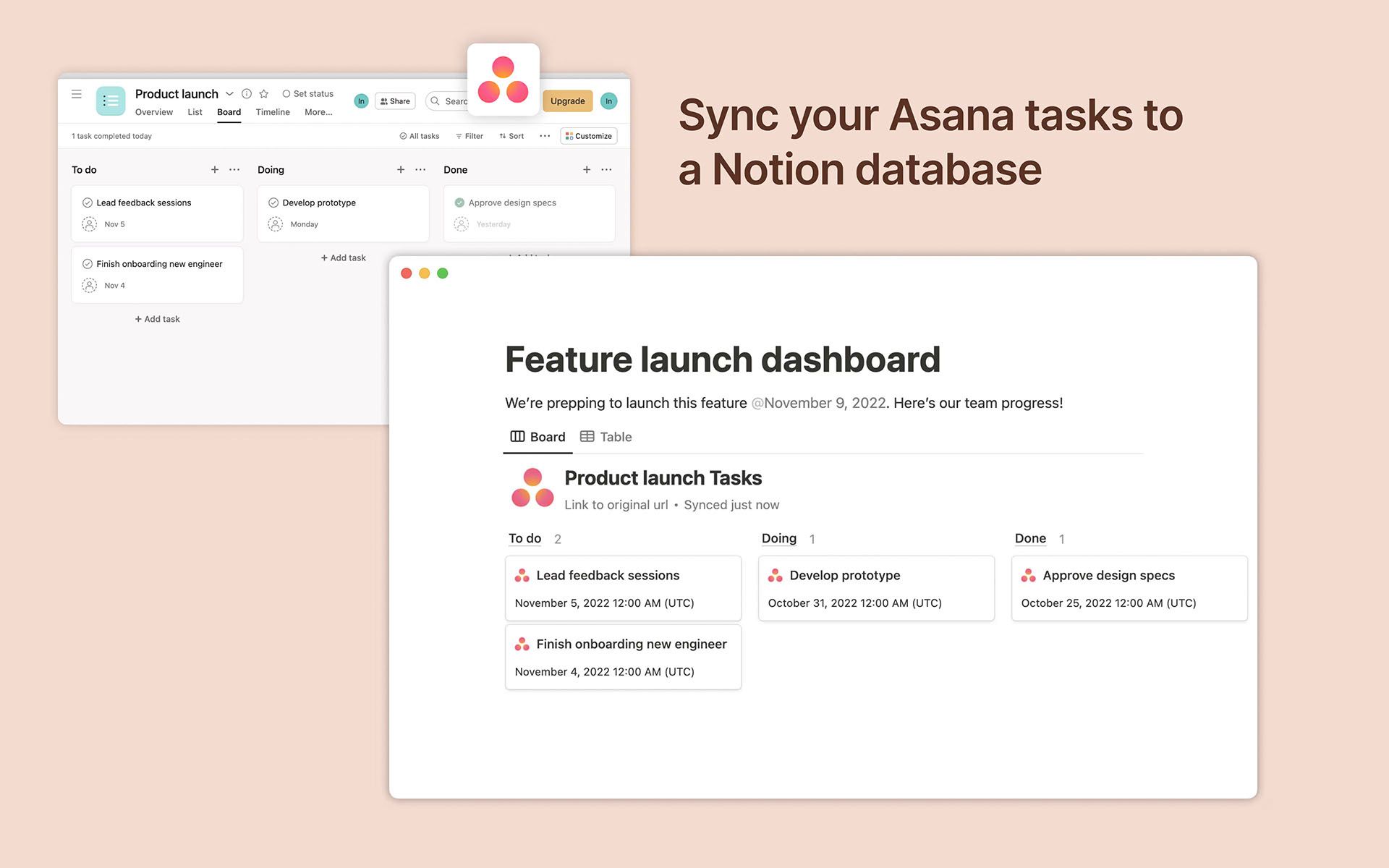Click assignee icon on Finish onboarding card in Asana
Image resolution: width=1389 pixels, height=868 pixels.
[90, 286]
